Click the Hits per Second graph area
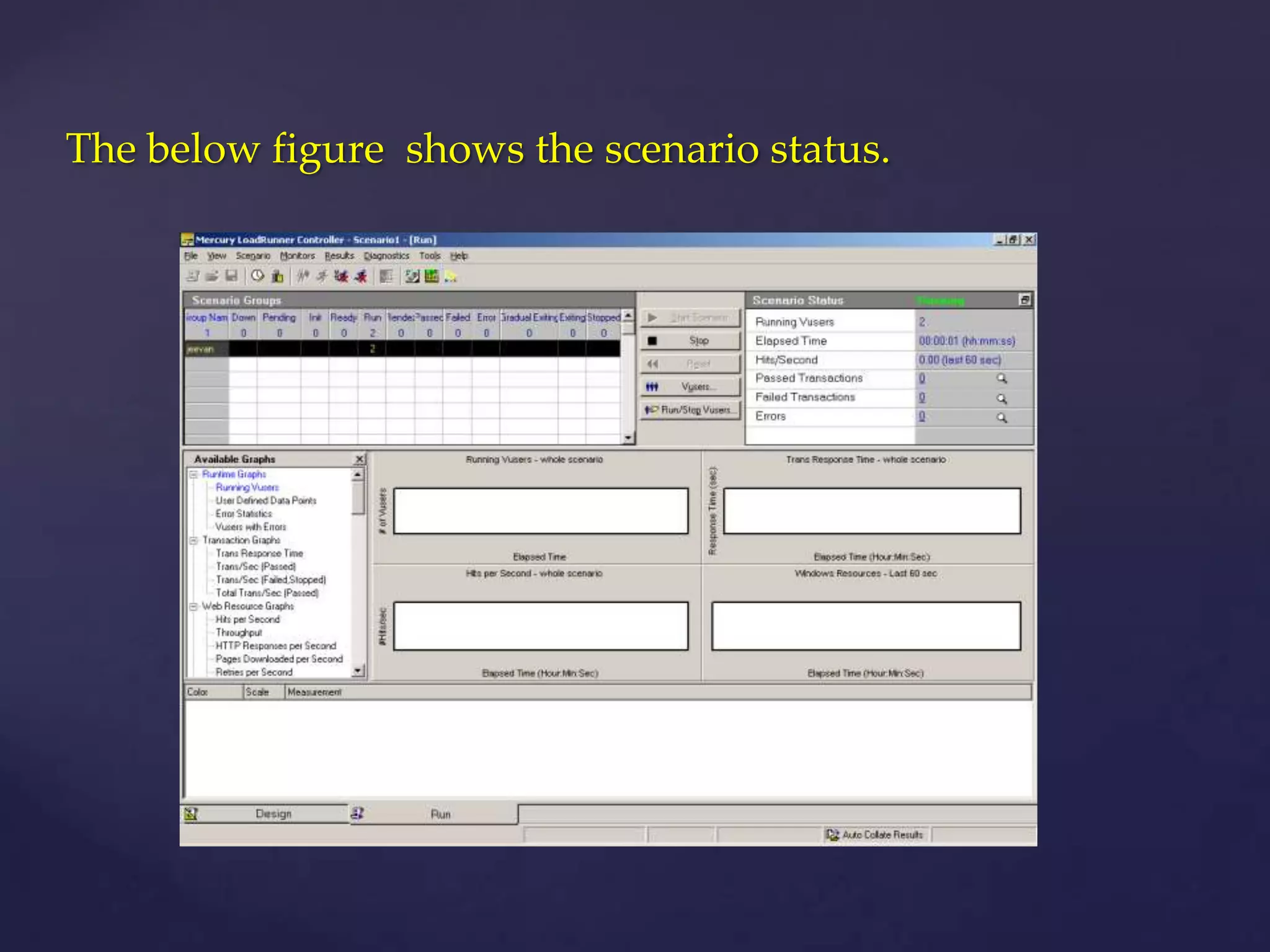This screenshot has width=1270, height=952. (x=541, y=626)
